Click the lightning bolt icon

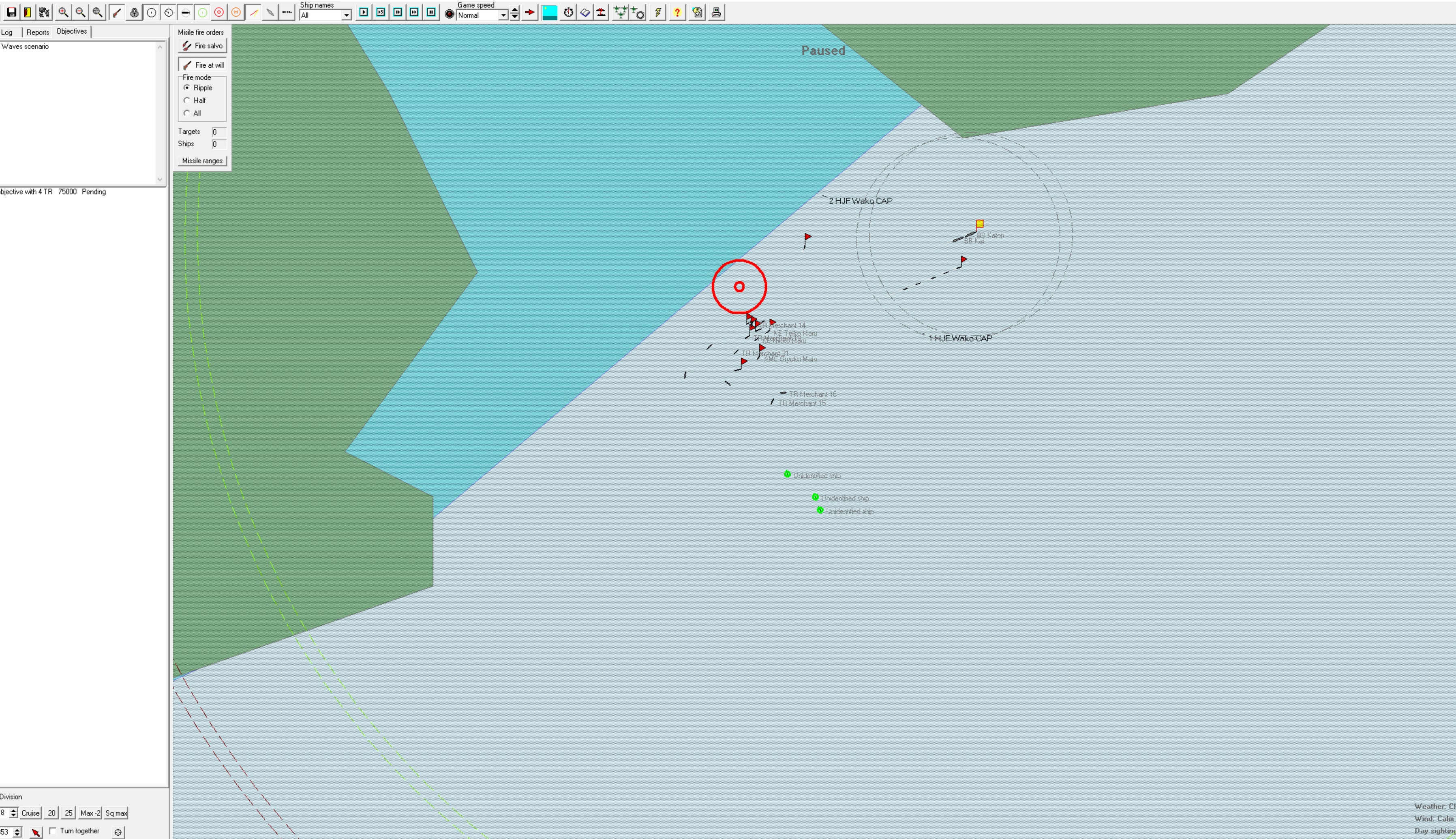click(x=657, y=12)
